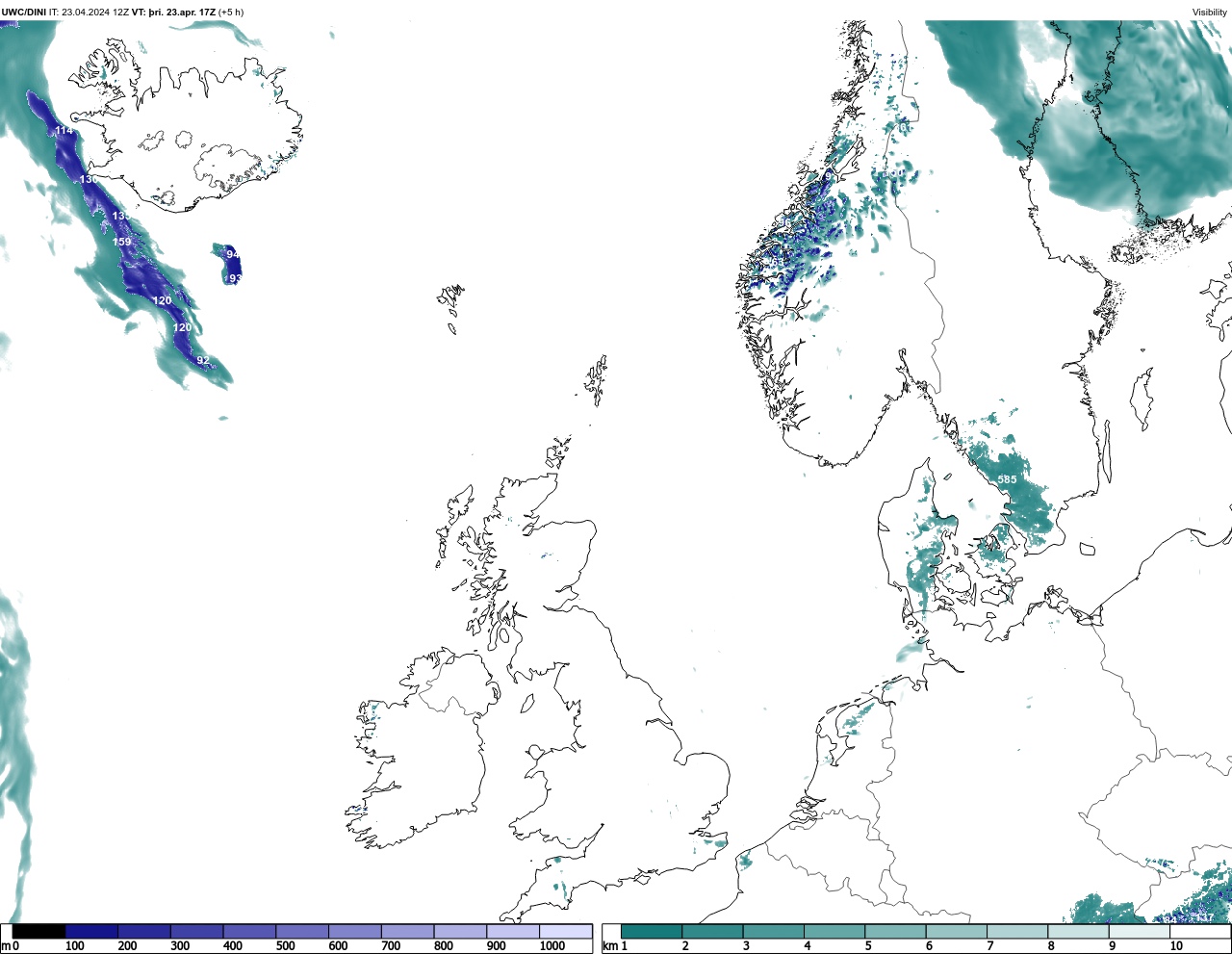Image resolution: width=1232 pixels, height=954 pixels.
Task: Click the "(+5 h)" forecast offset text
Action: [x=231, y=13]
